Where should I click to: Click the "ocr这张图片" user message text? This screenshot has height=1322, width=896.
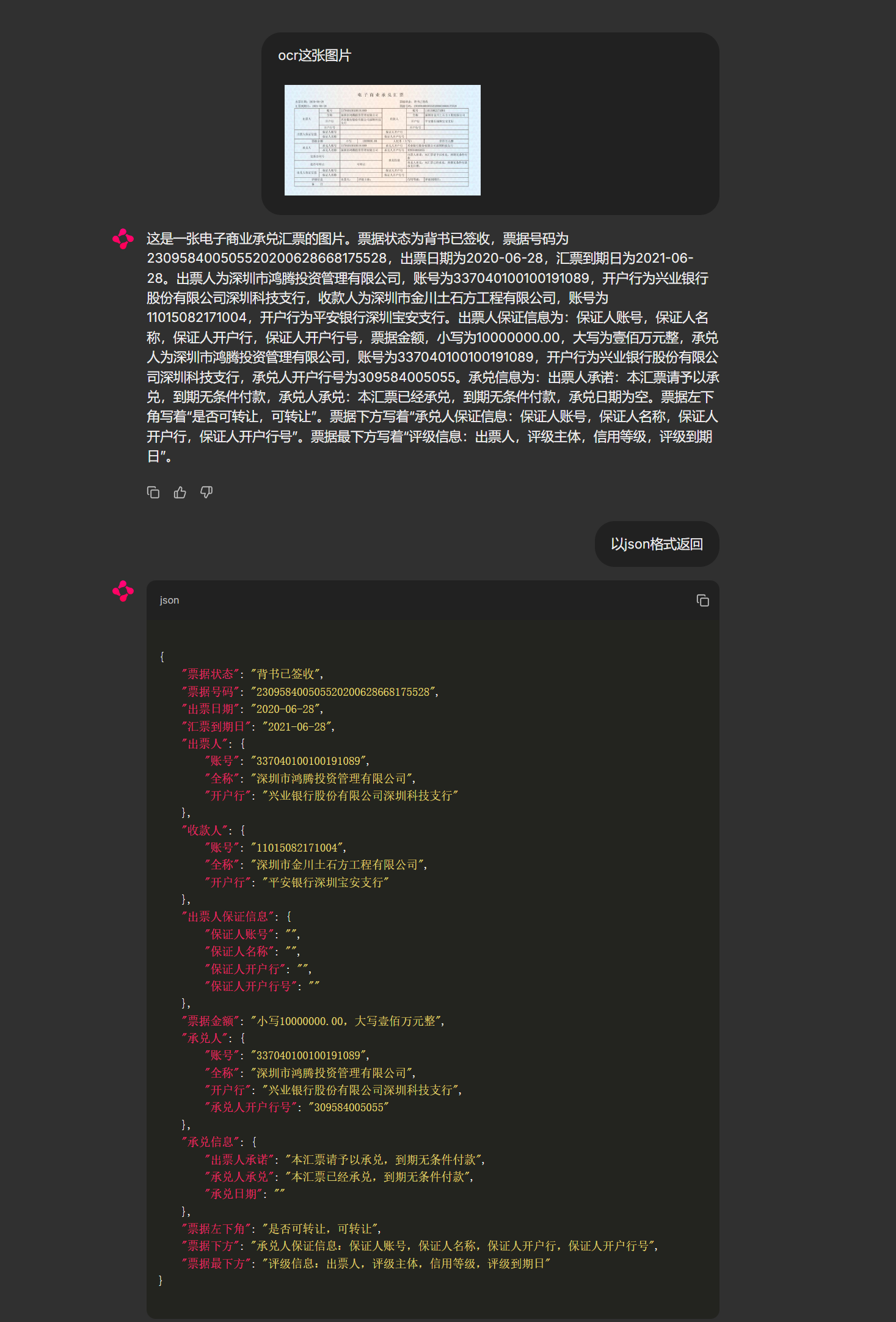(x=315, y=56)
